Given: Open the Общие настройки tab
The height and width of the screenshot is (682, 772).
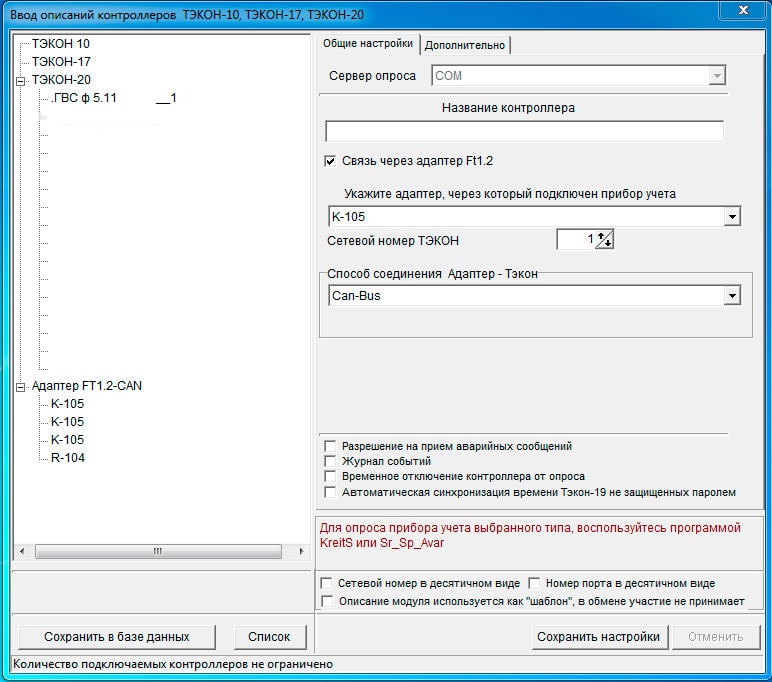Looking at the screenshot, I should (368, 44).
